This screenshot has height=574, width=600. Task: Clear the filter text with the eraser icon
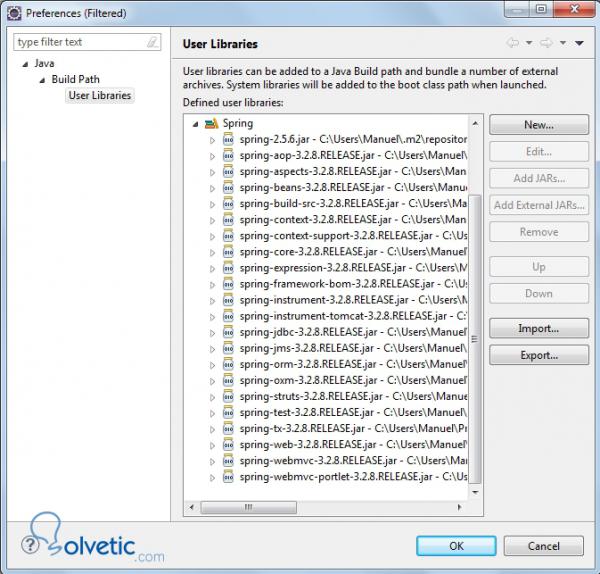tap(152, 42)
